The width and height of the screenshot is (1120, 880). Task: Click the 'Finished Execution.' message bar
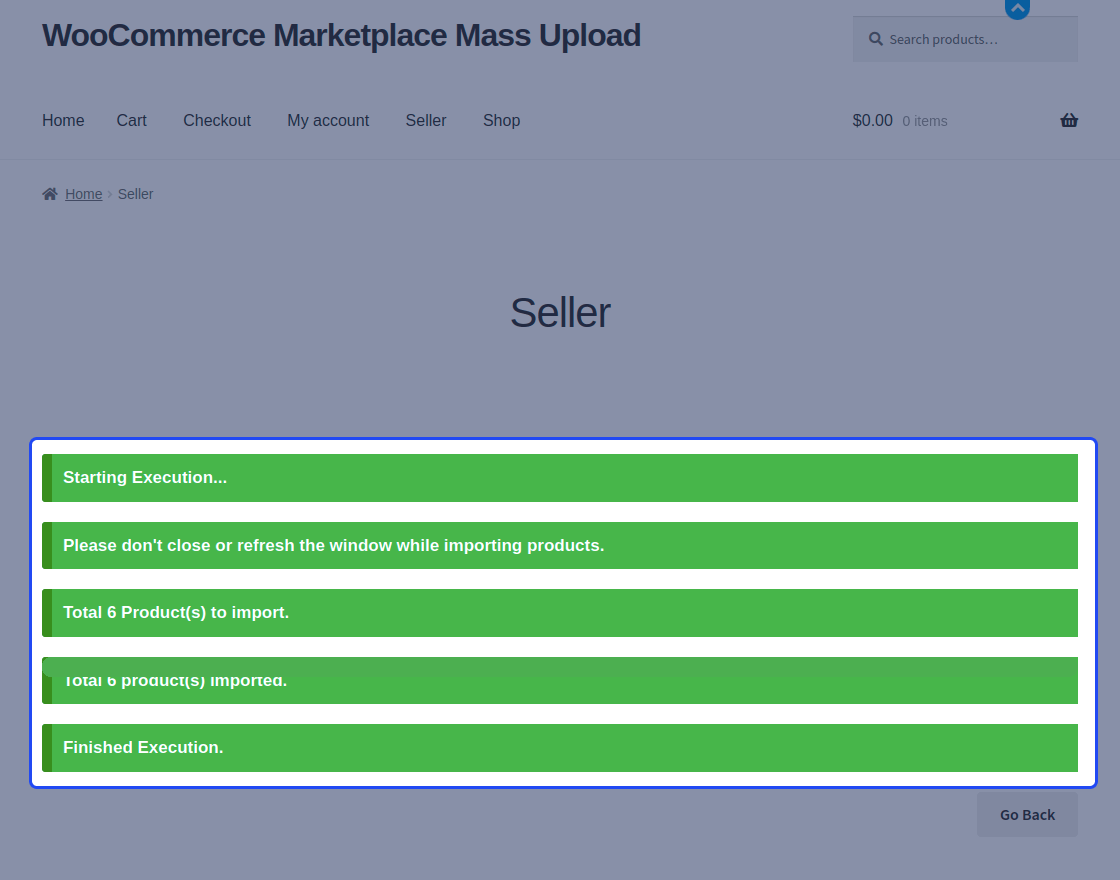pos(560,747)
